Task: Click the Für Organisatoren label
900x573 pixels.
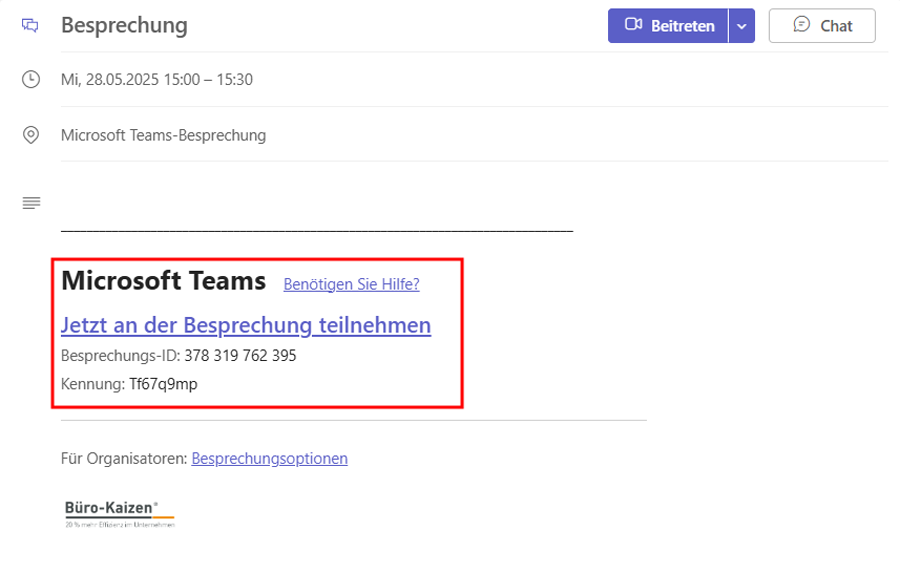Action: [124, 458]
